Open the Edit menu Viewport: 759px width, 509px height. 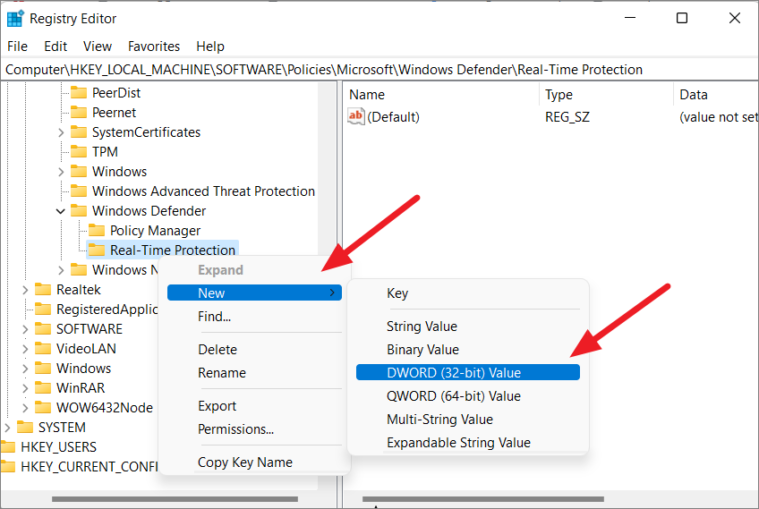55,46
